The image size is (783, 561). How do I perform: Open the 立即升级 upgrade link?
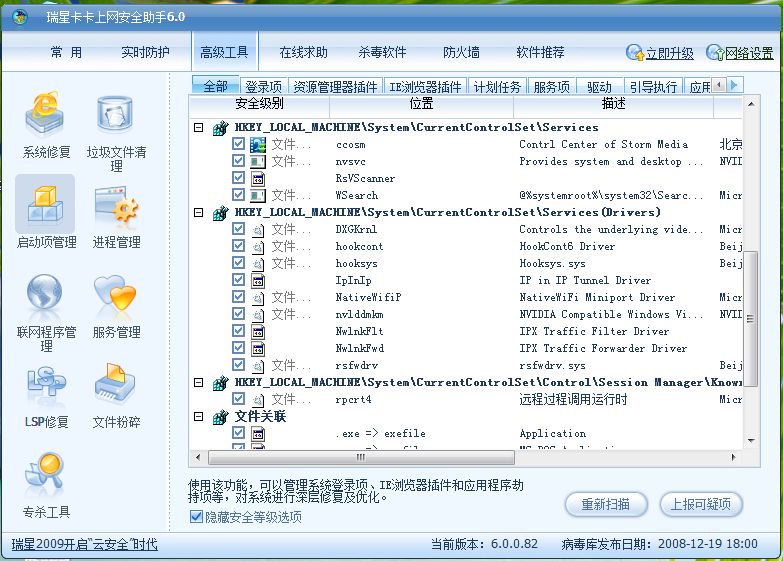pyautogui.click(x=670, y=53)
